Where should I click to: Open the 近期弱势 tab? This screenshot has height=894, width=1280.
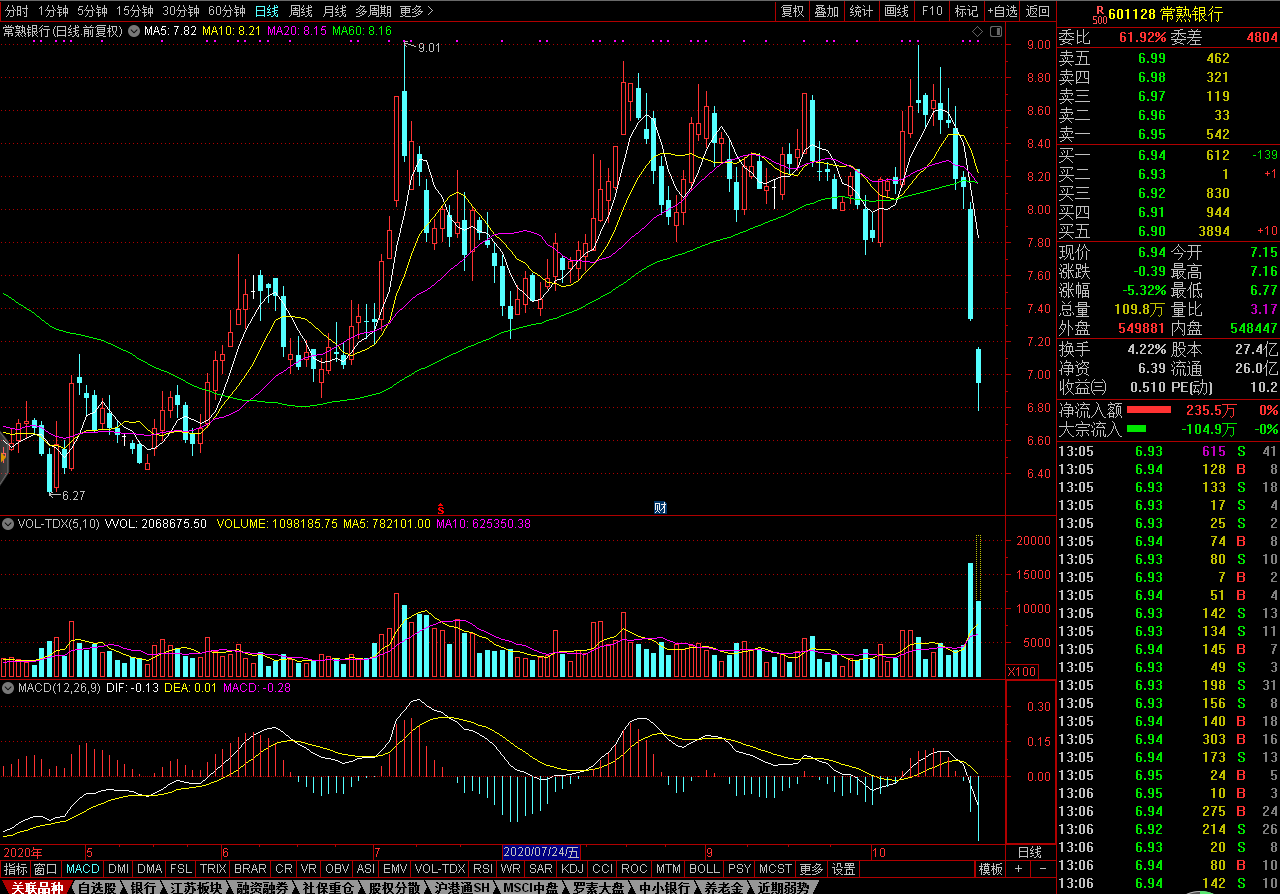coord(783,887)
